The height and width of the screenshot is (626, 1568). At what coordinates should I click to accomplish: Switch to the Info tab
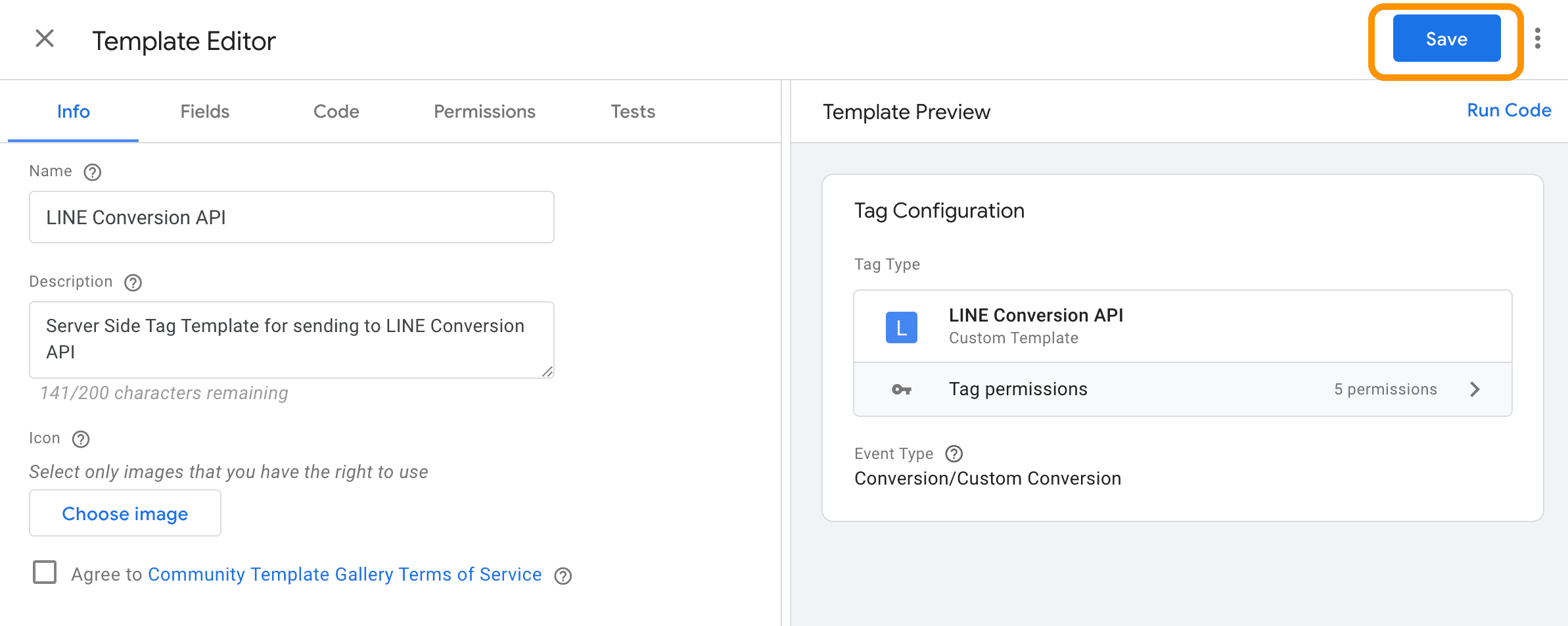73,112
